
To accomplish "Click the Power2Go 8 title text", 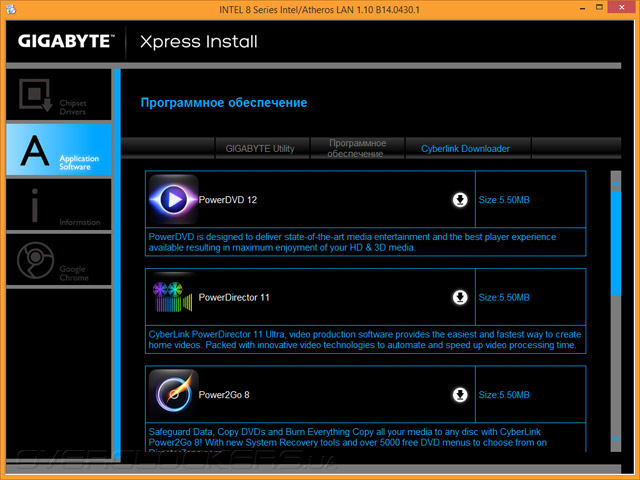I will pos(224,395).
